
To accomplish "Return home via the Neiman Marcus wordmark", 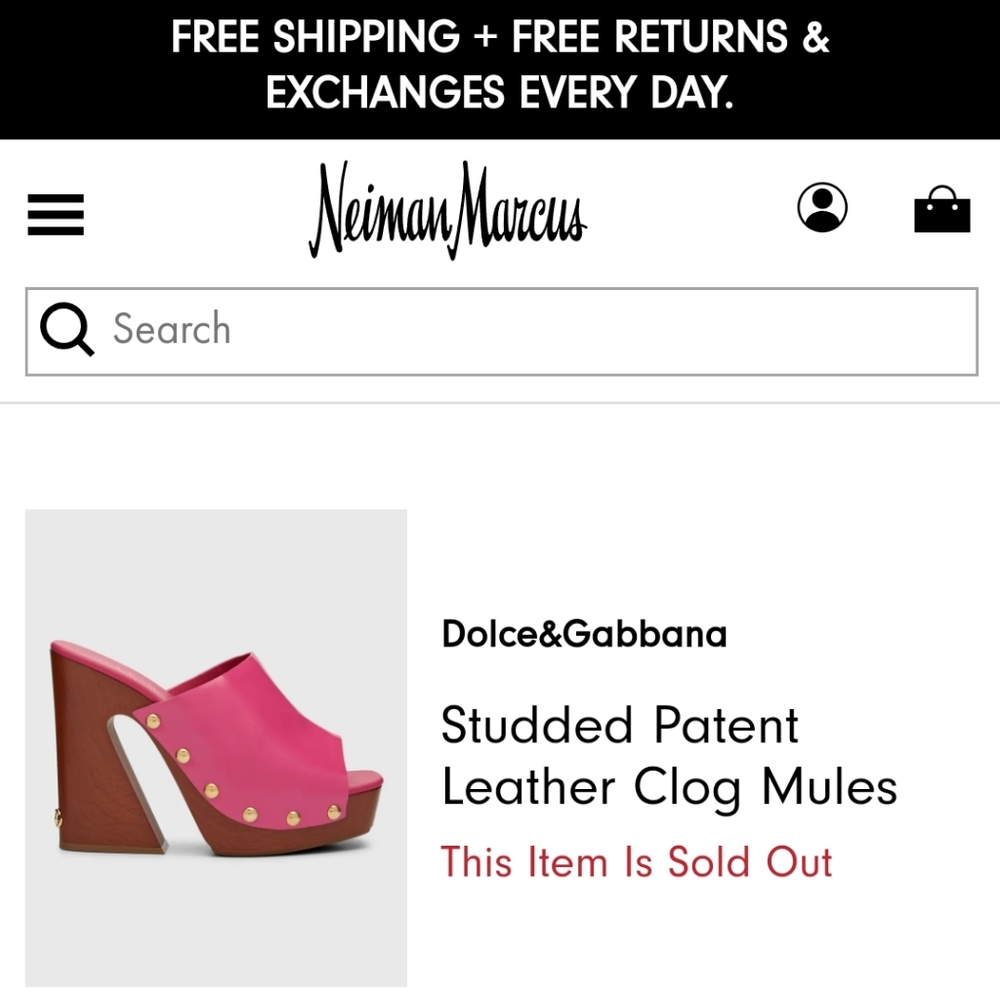I will point(450,213).
